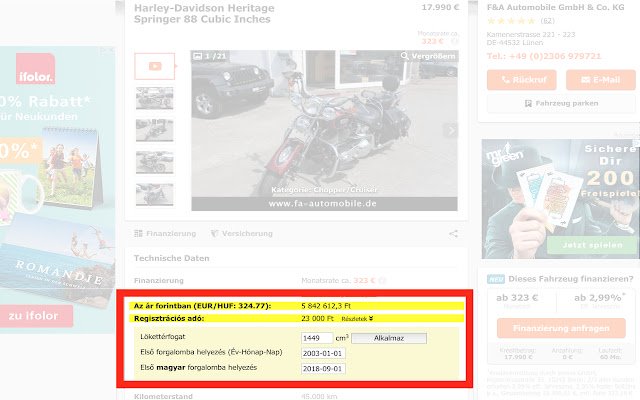Viewport: 640px width, 400px height.
Task: Click the dealer phone number
Action: click(544, 56)
